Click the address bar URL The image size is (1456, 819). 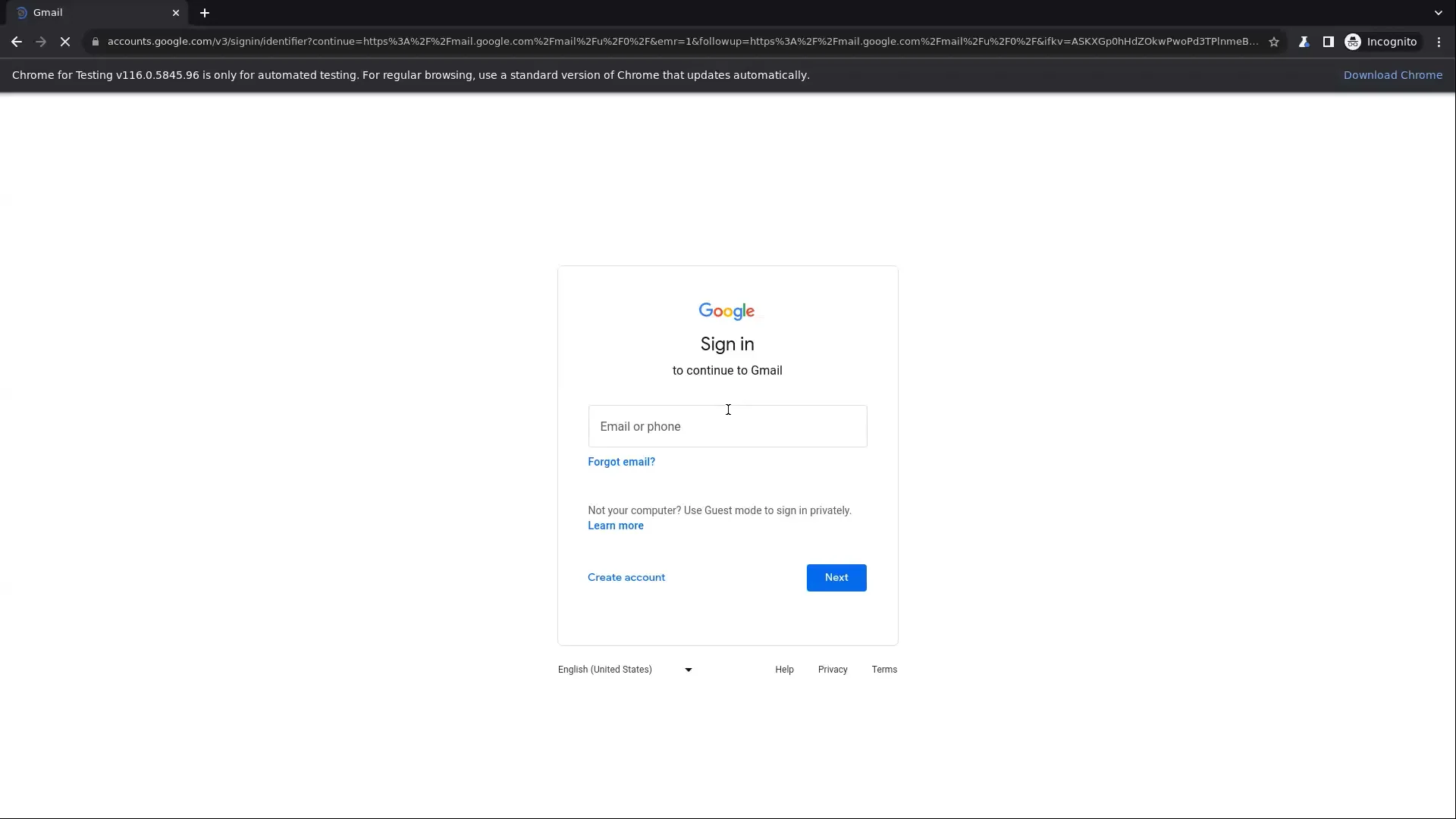682,42
